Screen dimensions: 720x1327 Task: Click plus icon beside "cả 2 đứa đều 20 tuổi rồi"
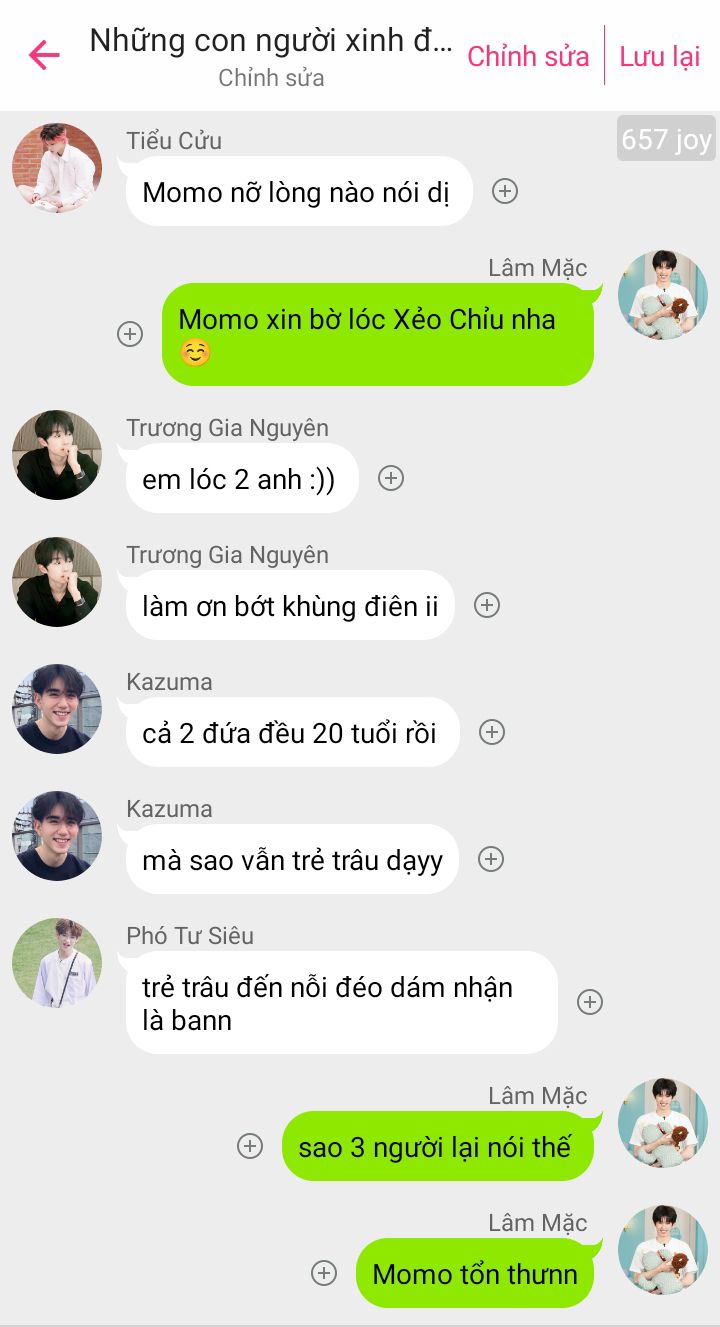[x=491, y=732]
